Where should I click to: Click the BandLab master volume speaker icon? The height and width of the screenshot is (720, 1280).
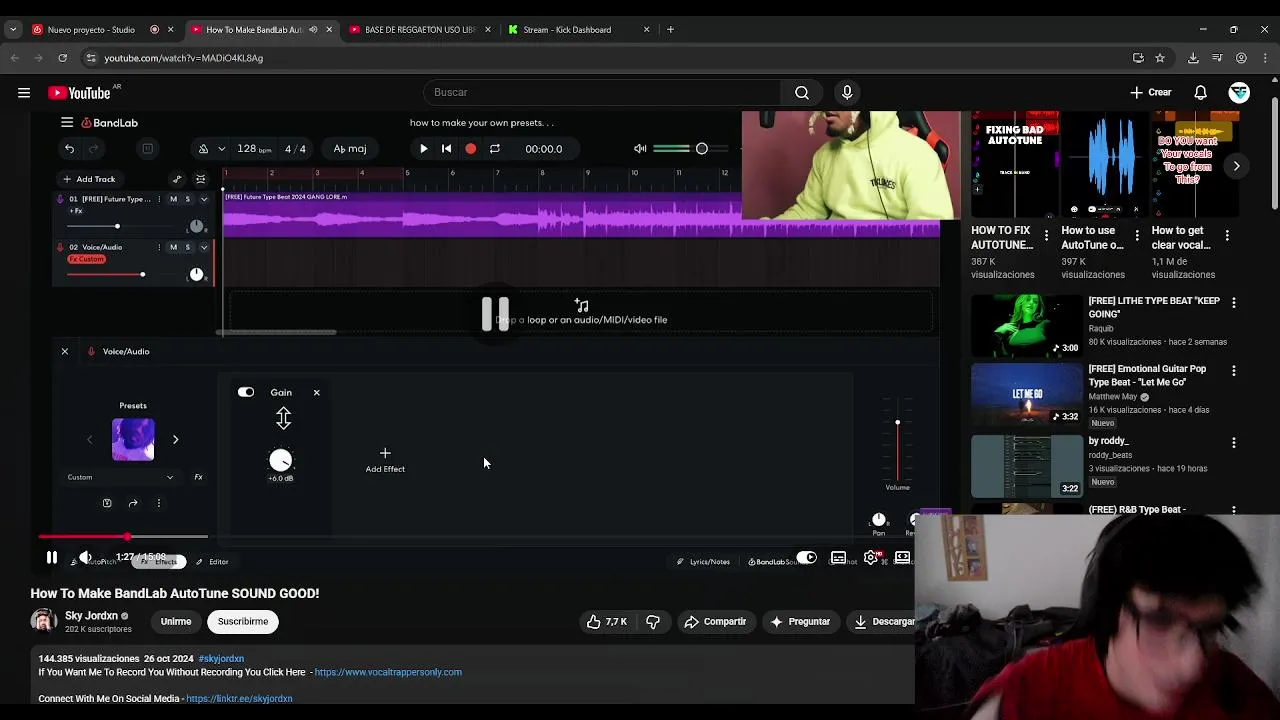coord(640,149)
